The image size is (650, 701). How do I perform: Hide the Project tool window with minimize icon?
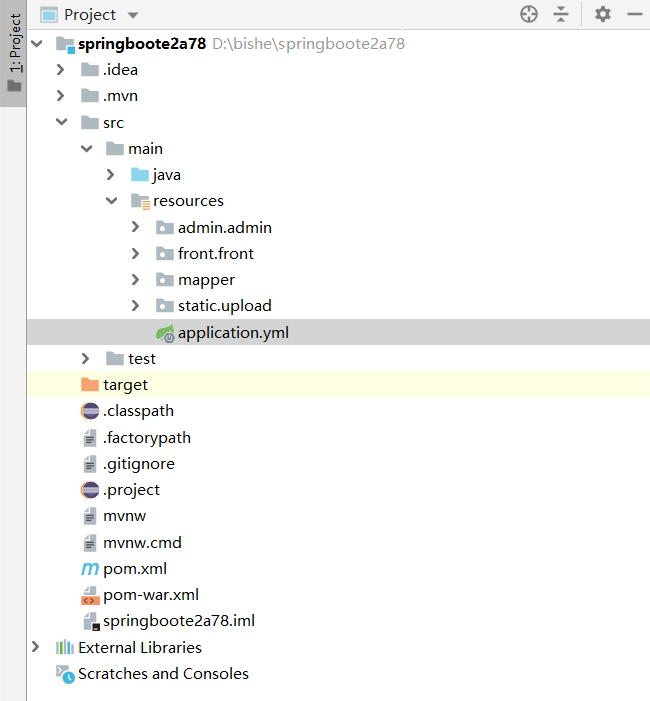click(x=634, y=14)
